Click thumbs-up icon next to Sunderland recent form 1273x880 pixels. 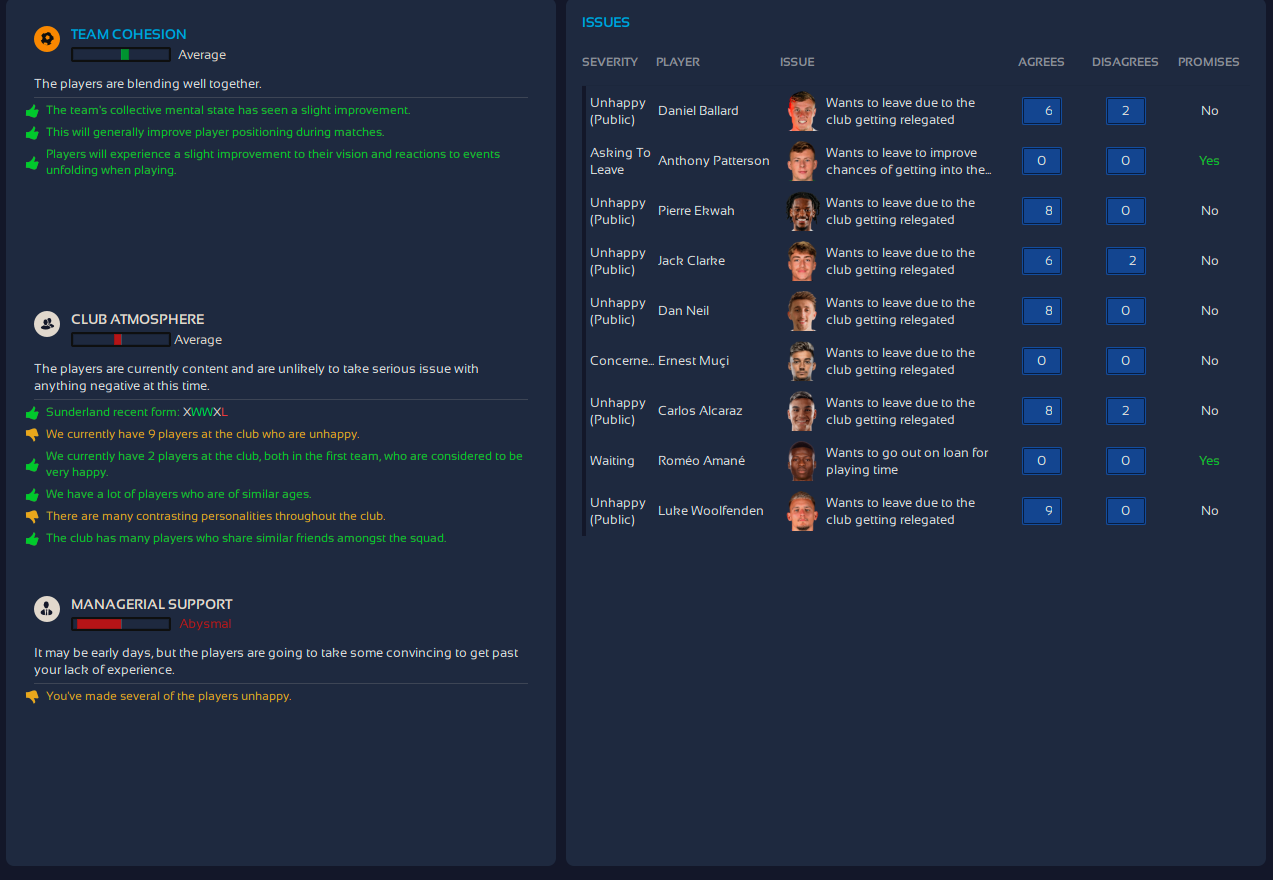[32, 412]
